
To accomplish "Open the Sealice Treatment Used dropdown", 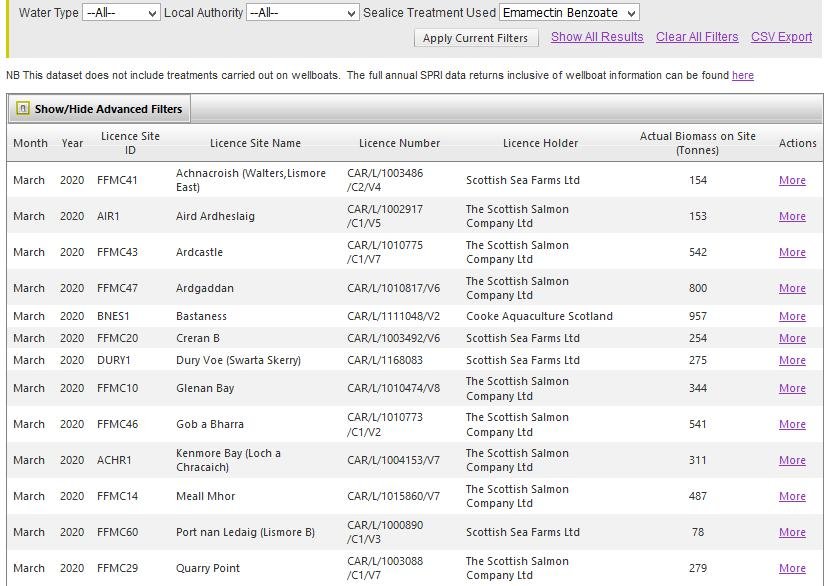I will click(x=569, y=13).
